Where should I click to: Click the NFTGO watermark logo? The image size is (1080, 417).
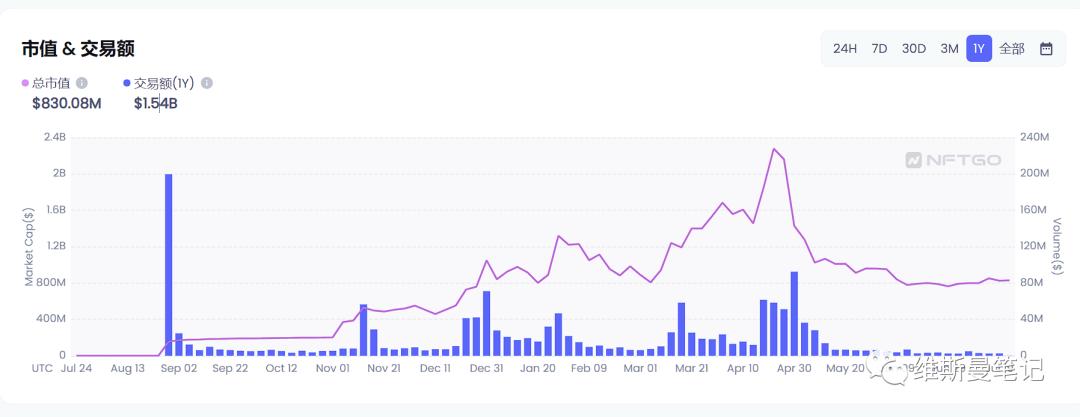952,159
